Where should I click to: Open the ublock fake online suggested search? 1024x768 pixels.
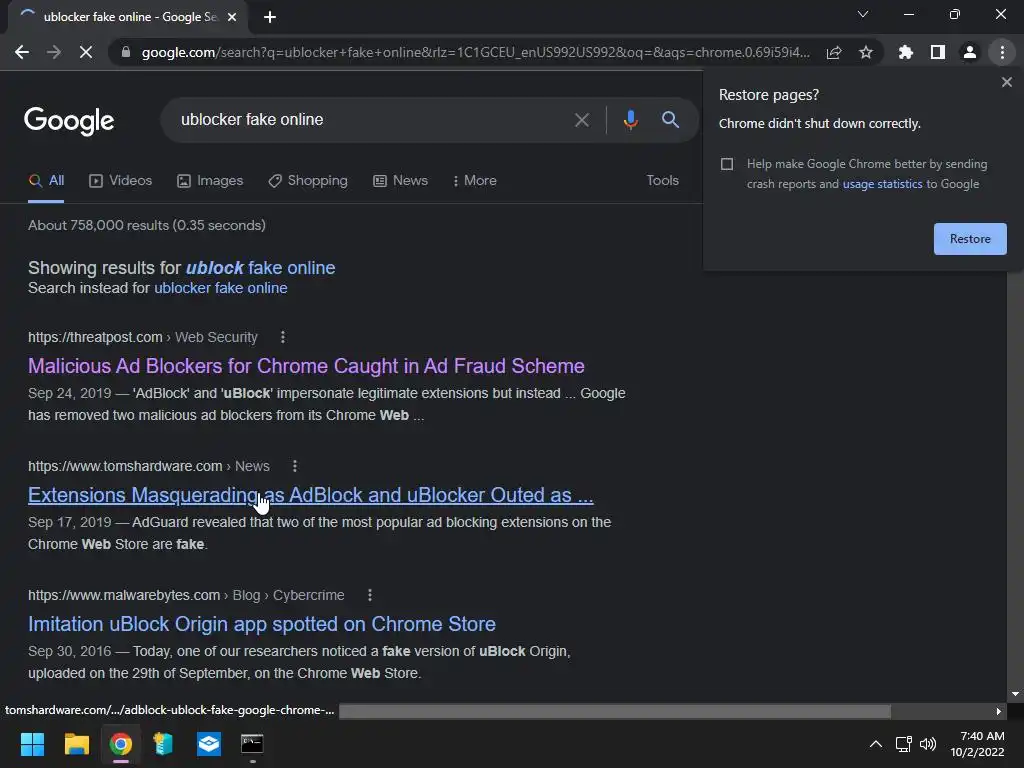click(x=261, y=268)
